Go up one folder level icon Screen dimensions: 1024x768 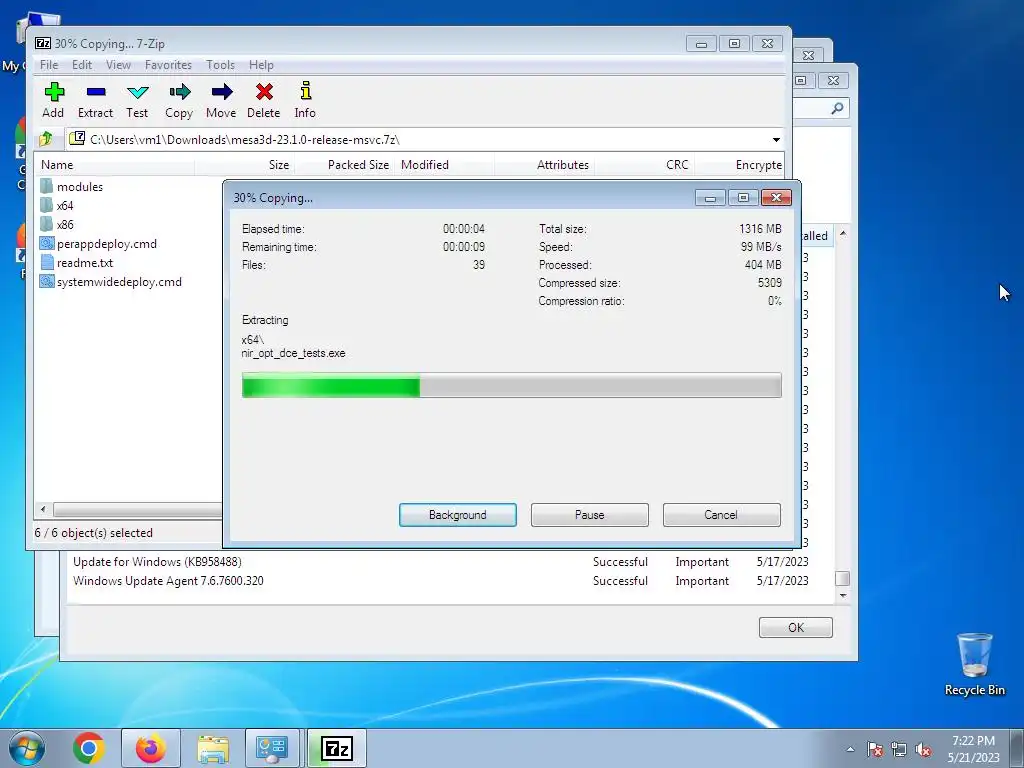click(x=46, y=139)
